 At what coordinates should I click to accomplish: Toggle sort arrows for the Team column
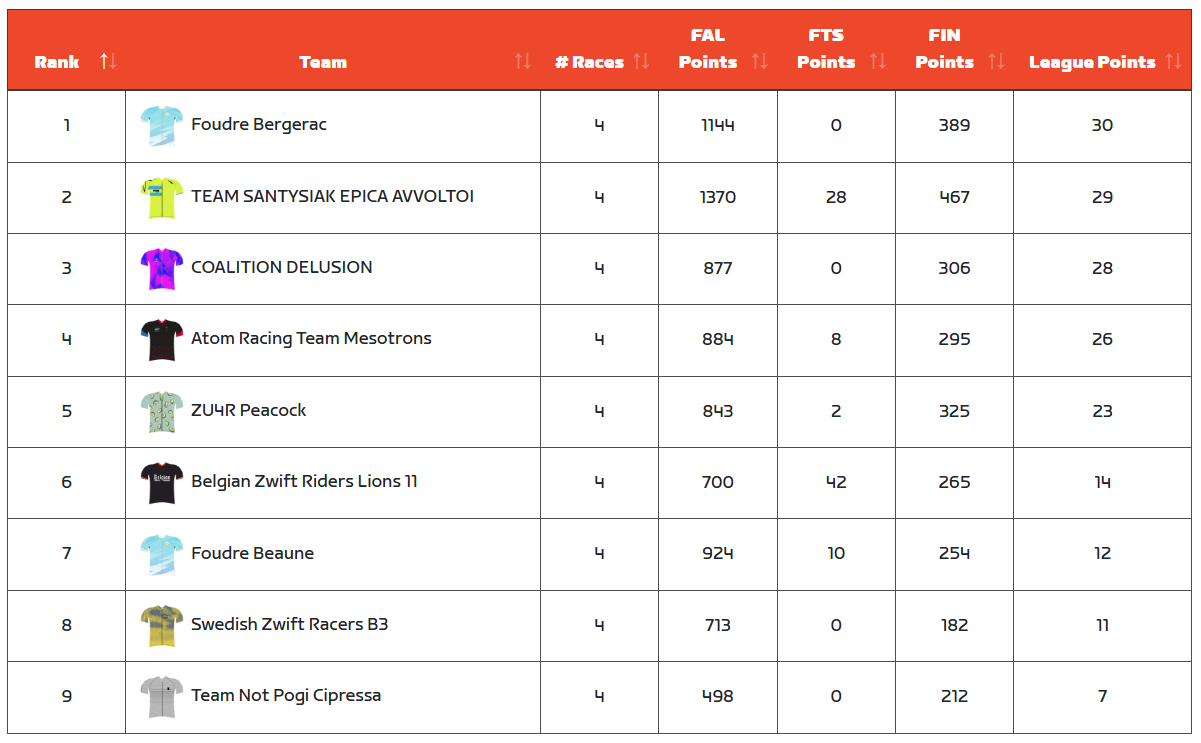(522, 62)
